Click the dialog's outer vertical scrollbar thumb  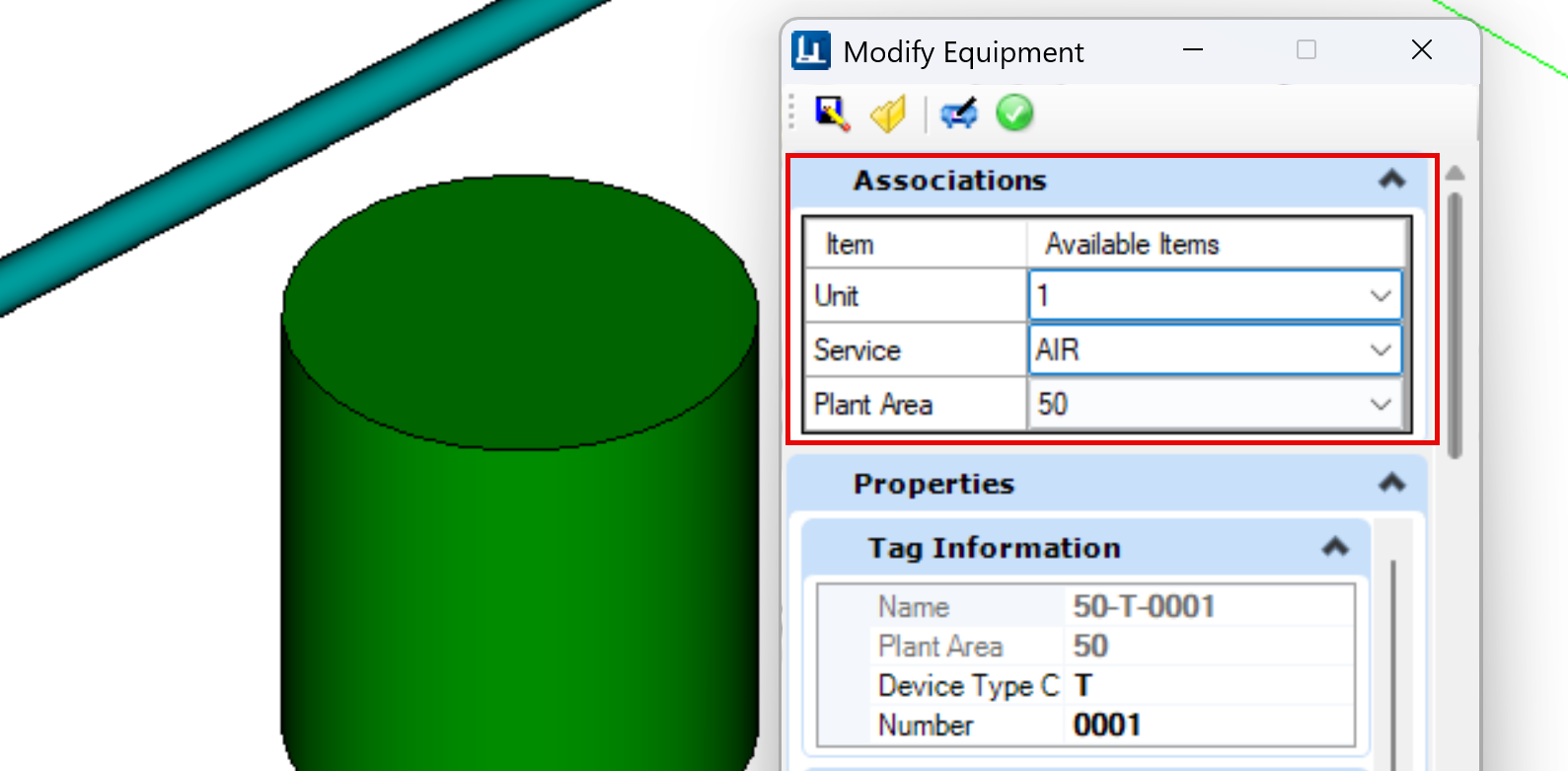click(x=1455, y=326)
